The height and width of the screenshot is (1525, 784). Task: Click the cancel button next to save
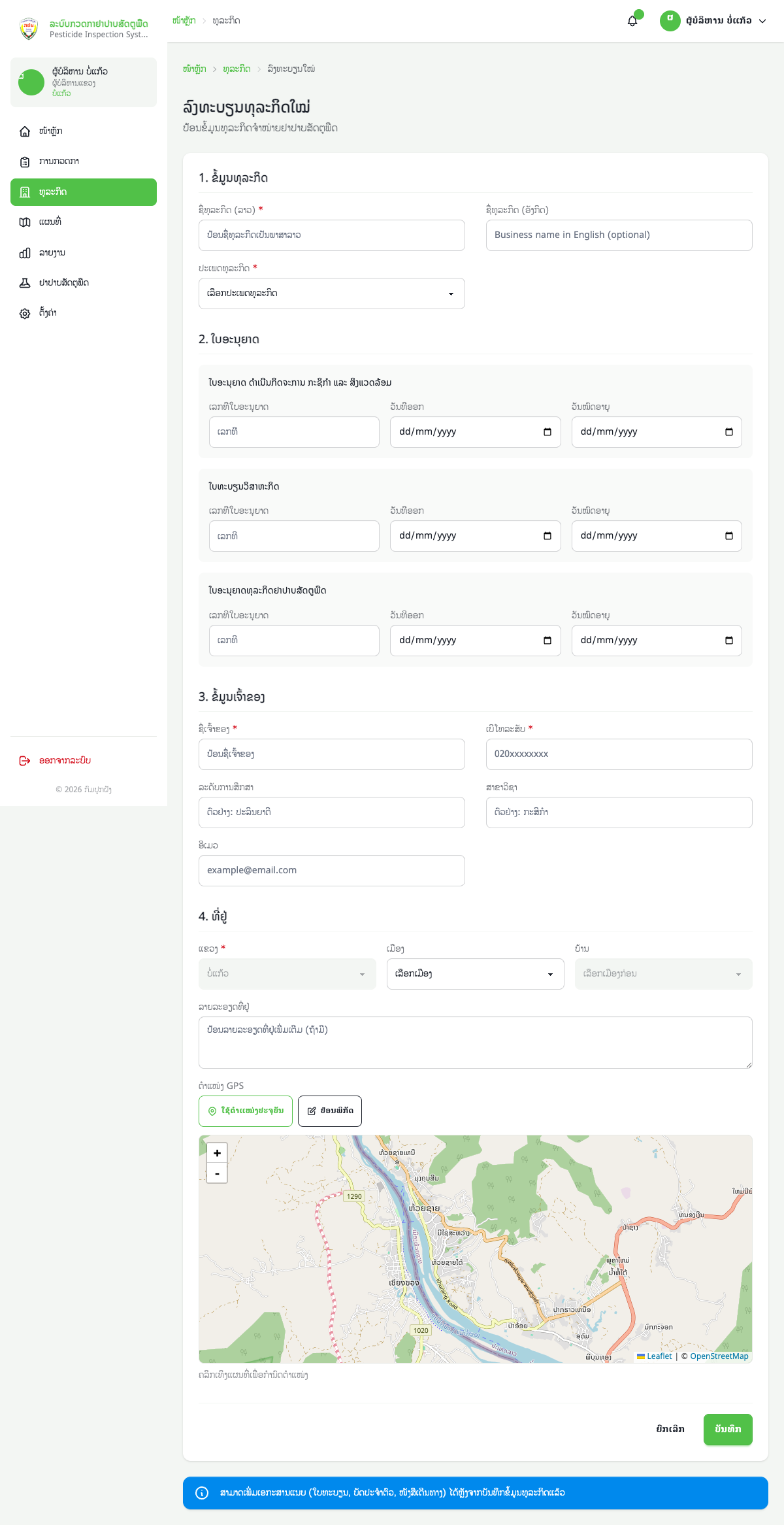670,1430
